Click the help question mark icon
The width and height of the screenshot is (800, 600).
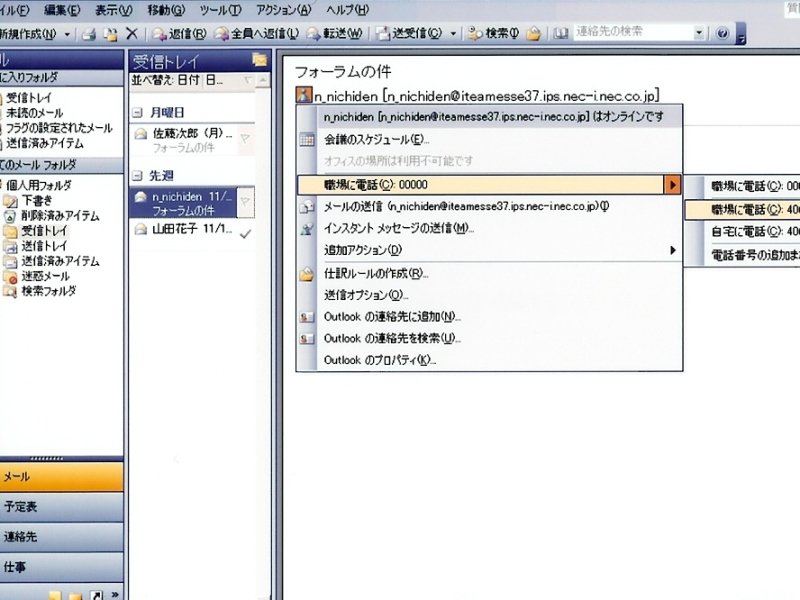point(722,33)
